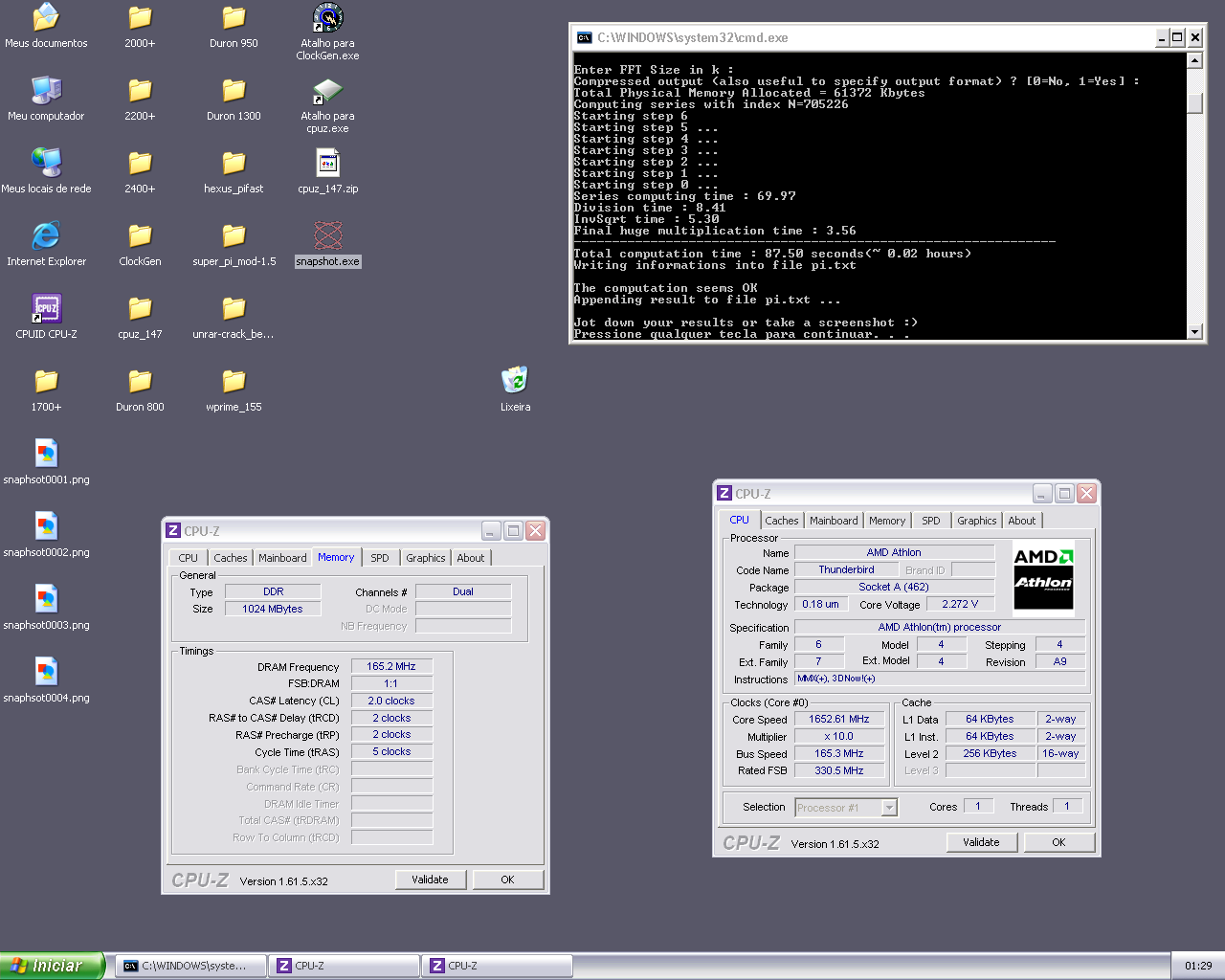Select the Duron 950 folder icon
Viewport: 1225px width, 980px height.
pos(234,26)
